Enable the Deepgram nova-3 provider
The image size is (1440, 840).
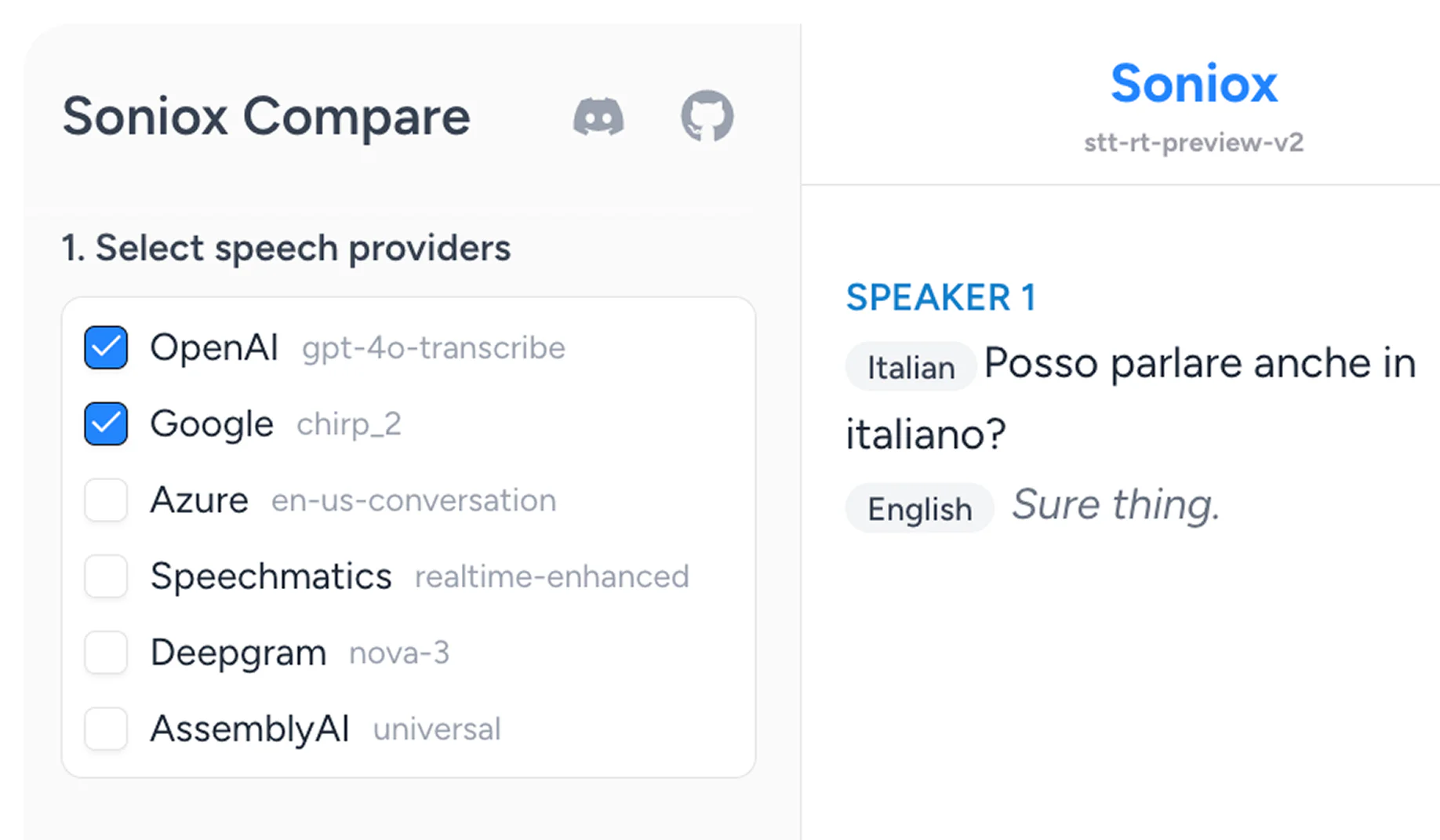(106, 652)
